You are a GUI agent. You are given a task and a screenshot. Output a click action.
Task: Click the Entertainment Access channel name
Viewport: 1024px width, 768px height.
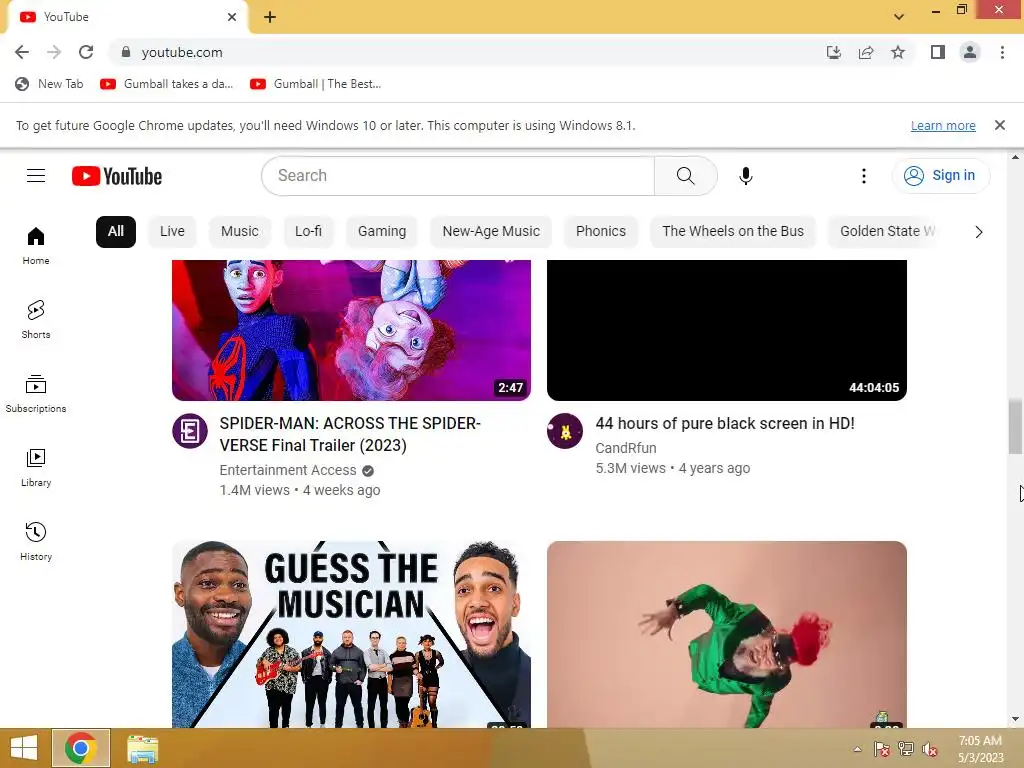(x=288, y=470)
